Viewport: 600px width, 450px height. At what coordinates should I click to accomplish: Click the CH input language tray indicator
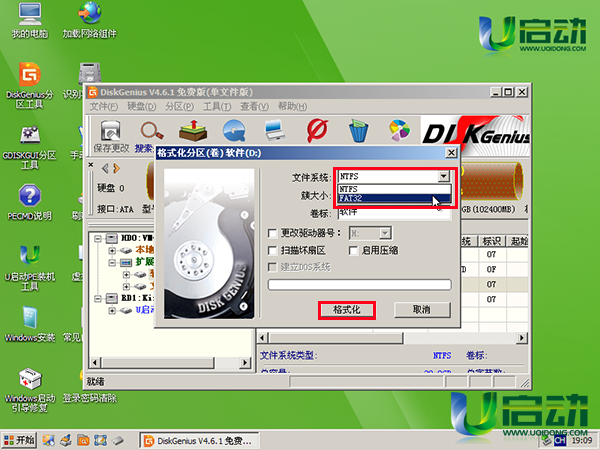coord(560,441)
